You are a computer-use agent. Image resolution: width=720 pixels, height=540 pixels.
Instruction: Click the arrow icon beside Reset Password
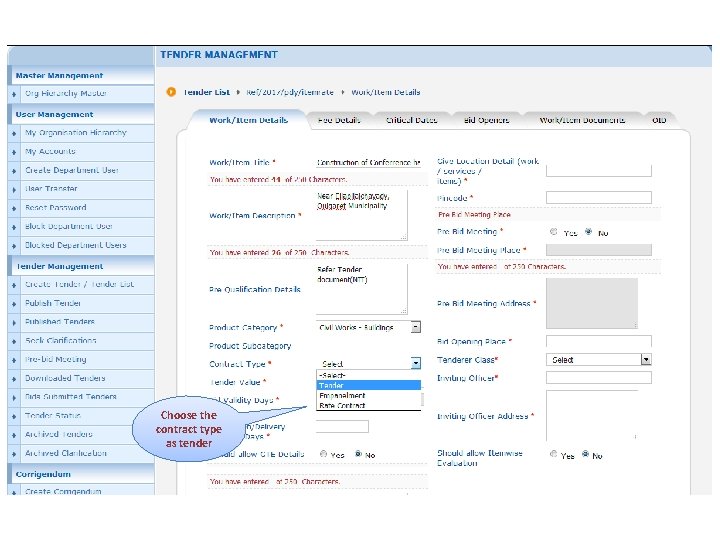(14, 209)
